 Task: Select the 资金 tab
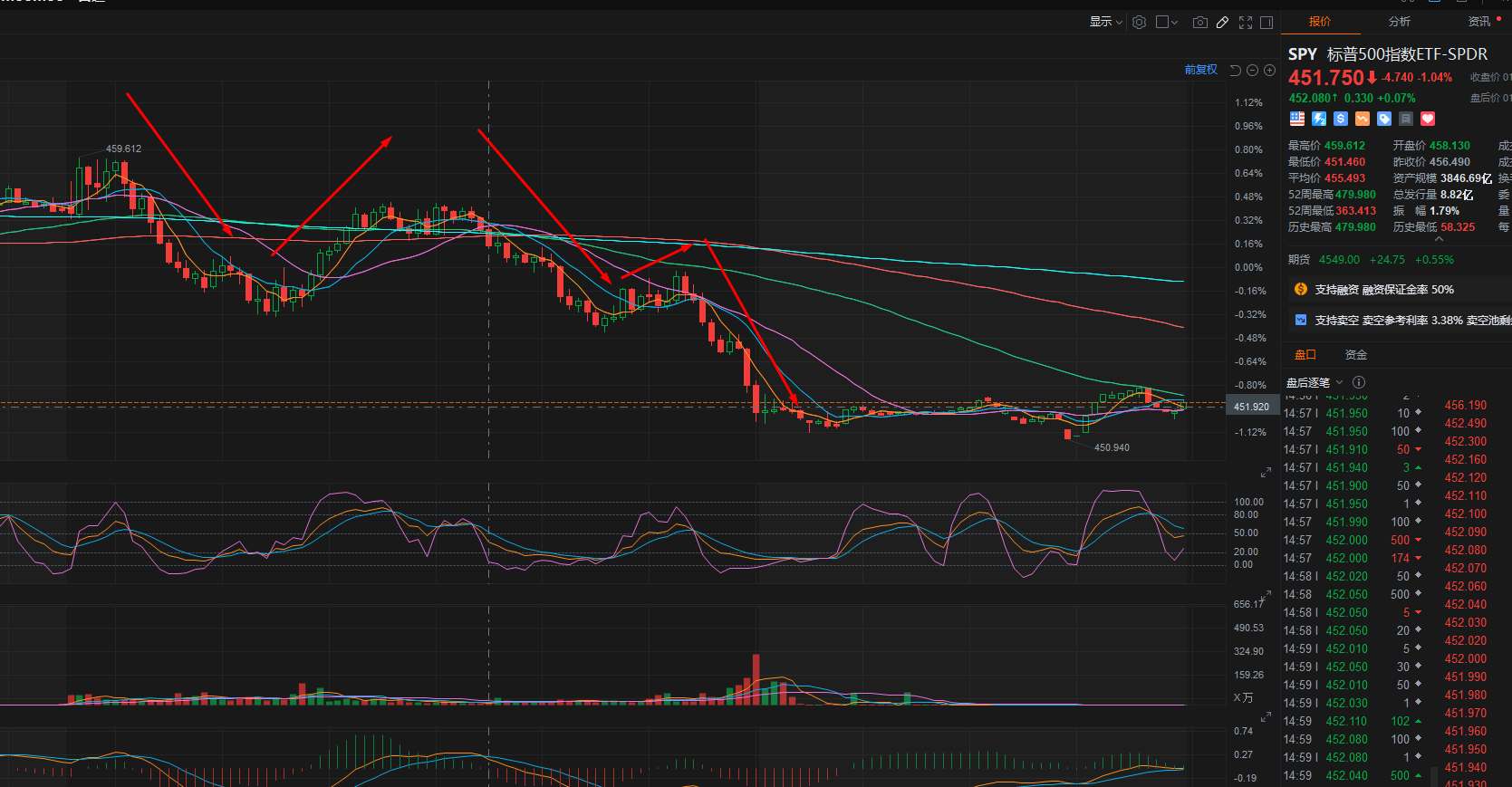pyautogui.click(x=1356, y=355)
